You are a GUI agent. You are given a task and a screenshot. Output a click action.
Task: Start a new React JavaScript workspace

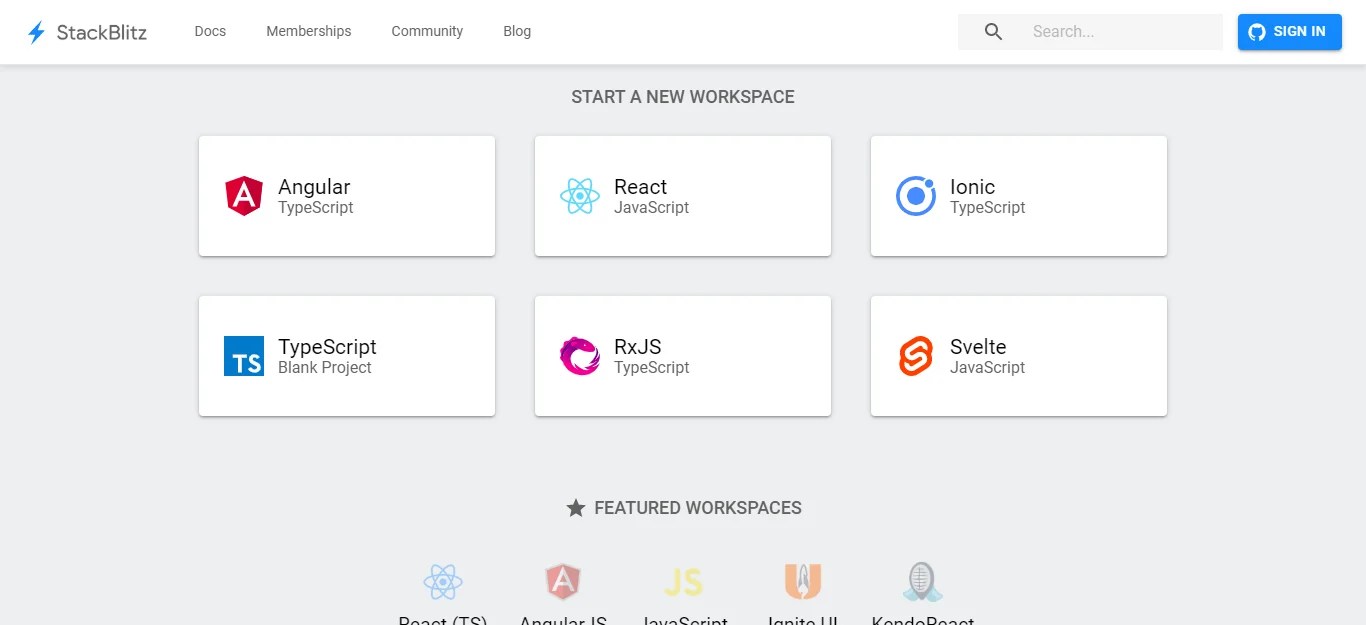[x=683, y=196]
